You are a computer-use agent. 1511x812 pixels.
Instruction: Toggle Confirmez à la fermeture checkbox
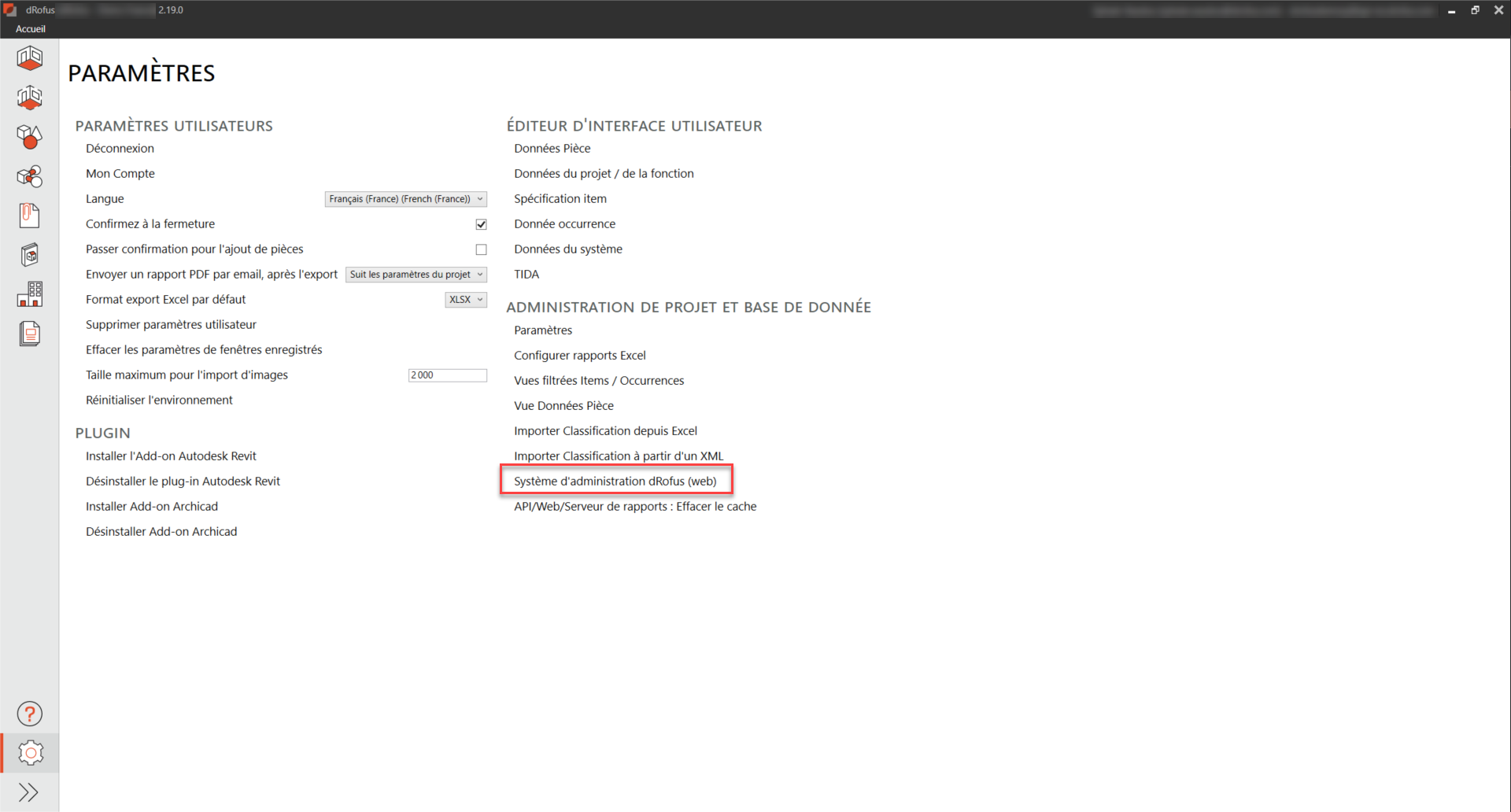click(481, 224)
